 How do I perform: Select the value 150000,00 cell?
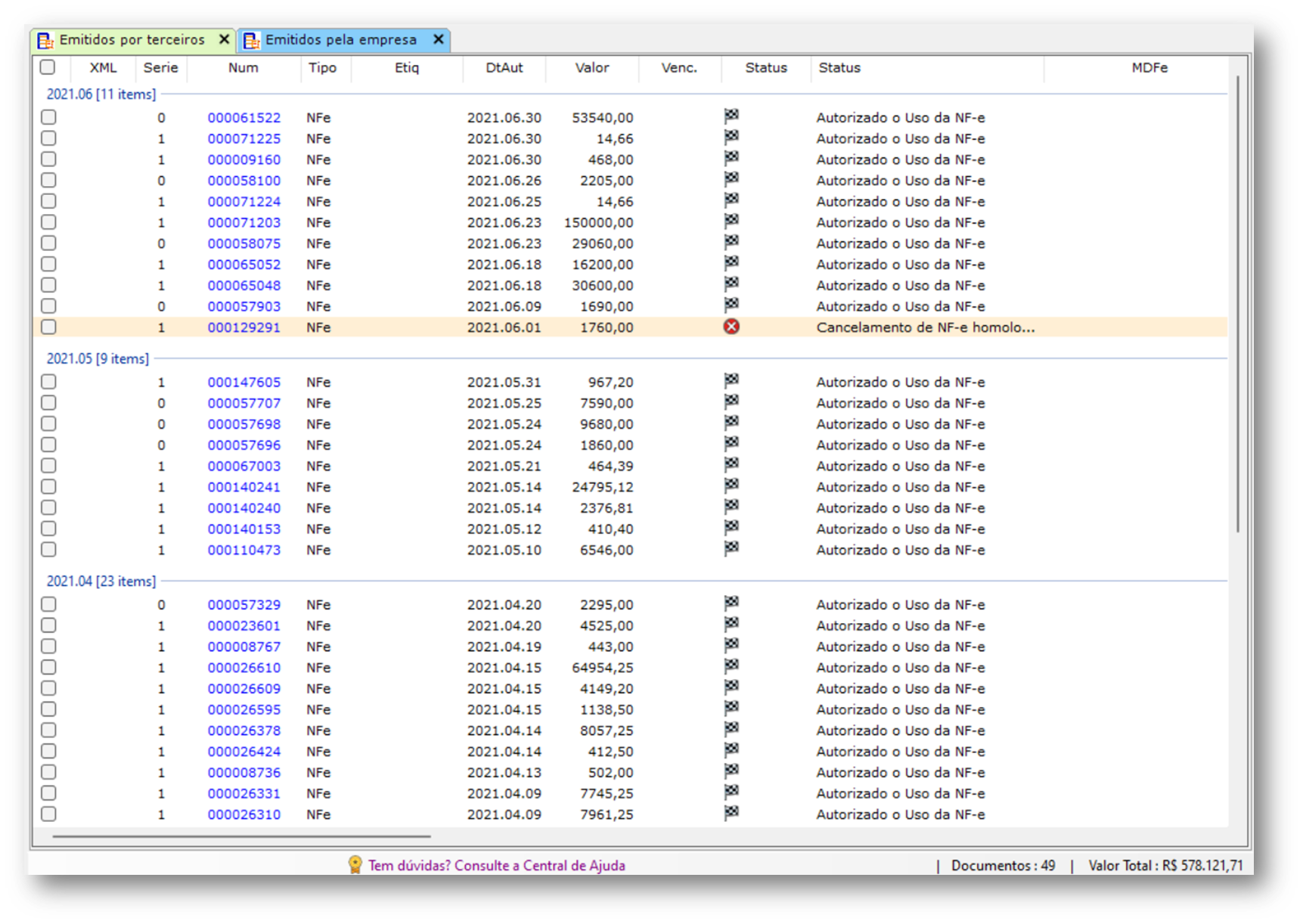coord(598,222)
